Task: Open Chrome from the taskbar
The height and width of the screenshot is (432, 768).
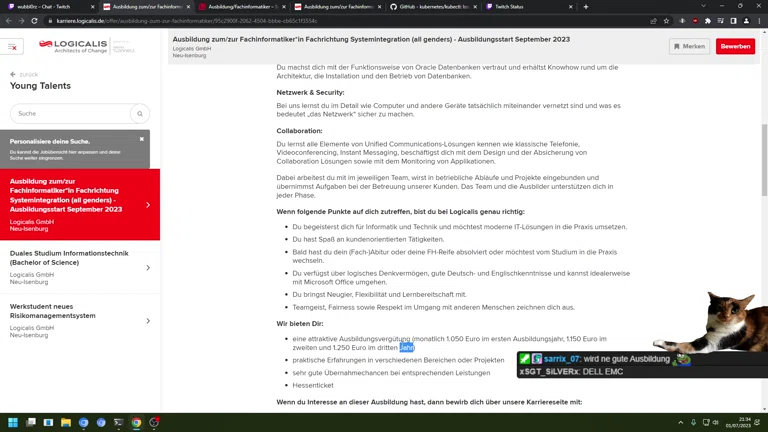Action: pyautogui.click(x=136, y=423)
